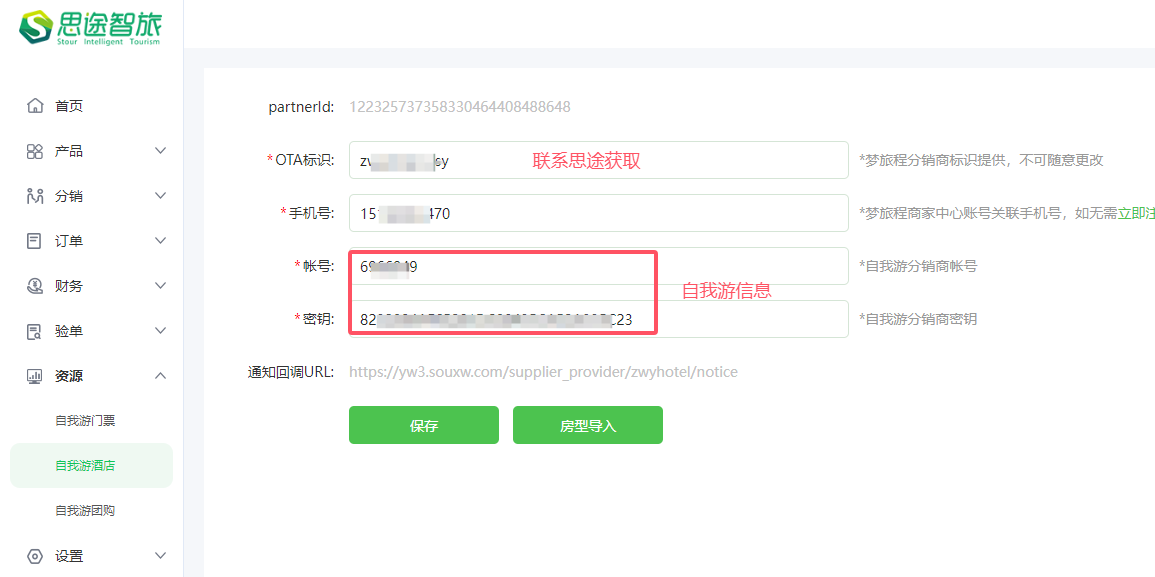This screenshot has height=577, width=1155.
Task: Click the 房型导入 button
Action: coord(587,425)
